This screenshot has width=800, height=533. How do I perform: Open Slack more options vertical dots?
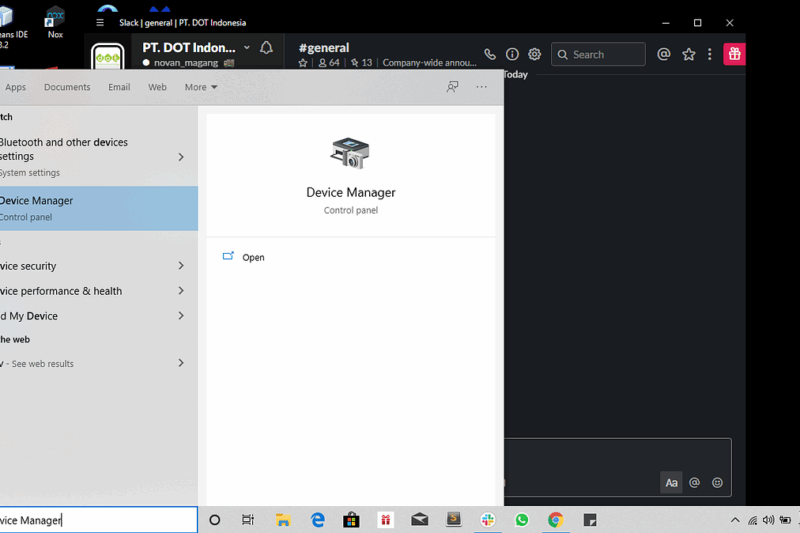710,54
